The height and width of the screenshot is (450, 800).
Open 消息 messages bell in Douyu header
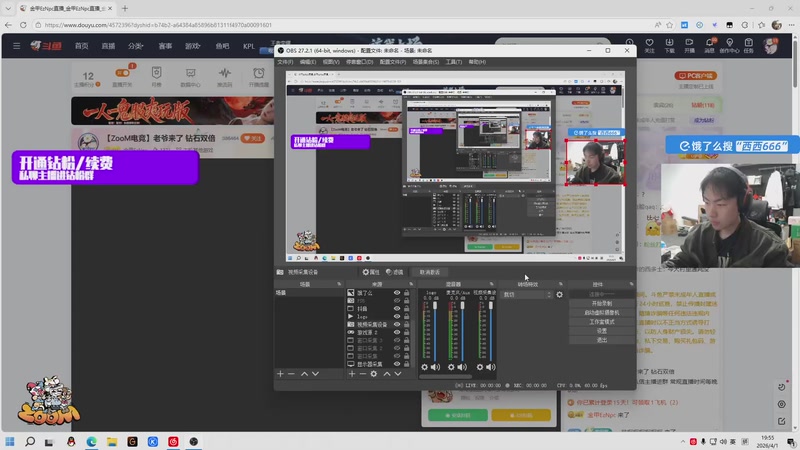pyautogui.click(x=710, y=45)
